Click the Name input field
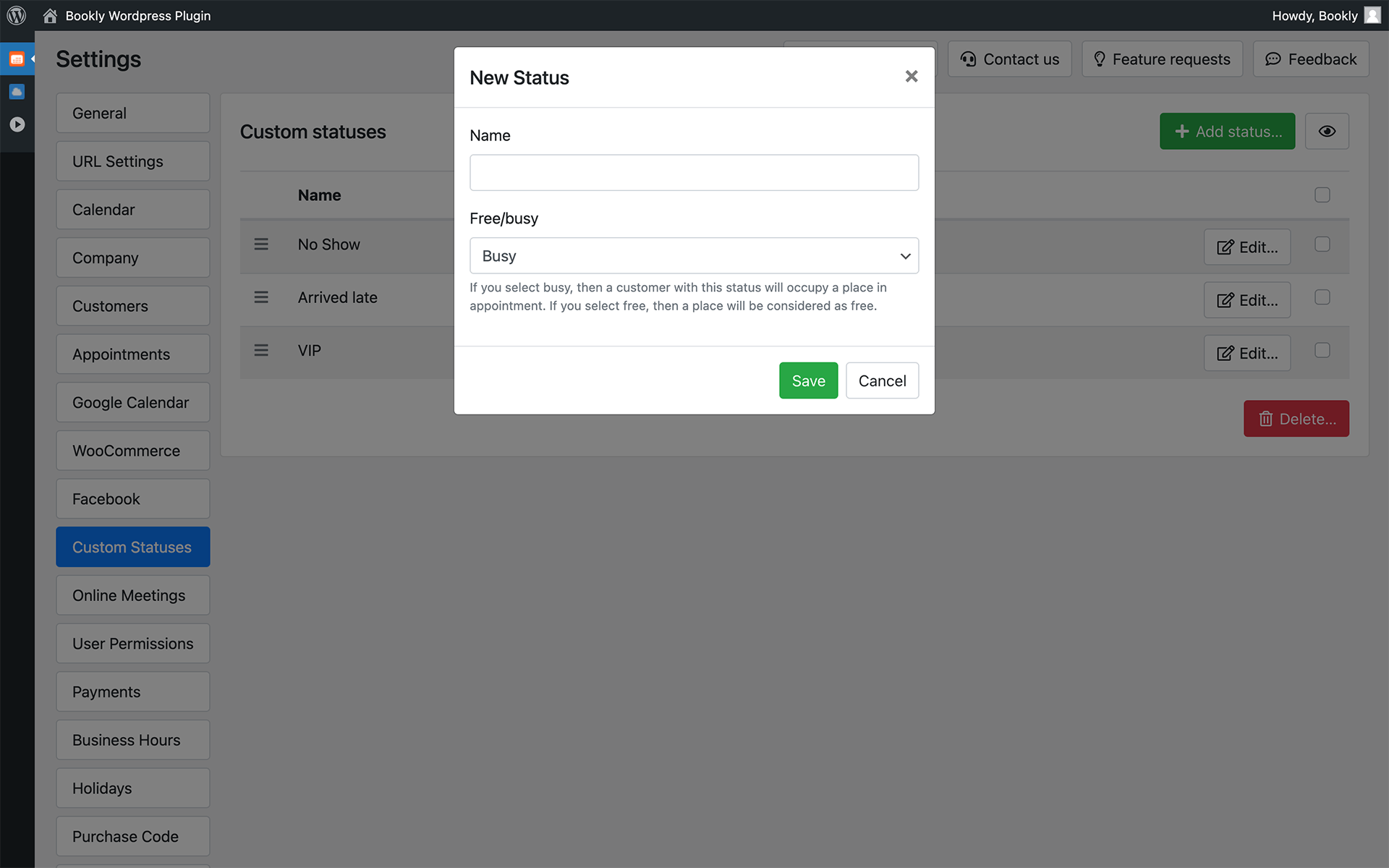This screenshot has width=1389, height=868. [694, 173]
